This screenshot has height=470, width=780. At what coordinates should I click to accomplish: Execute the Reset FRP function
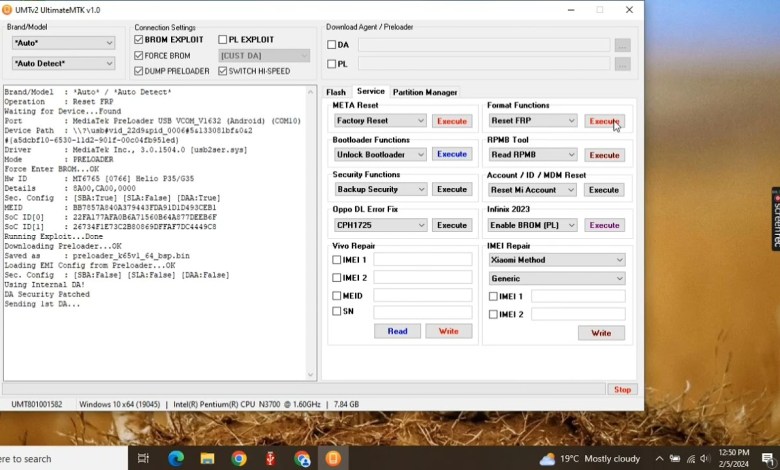[x=604, y=121]
